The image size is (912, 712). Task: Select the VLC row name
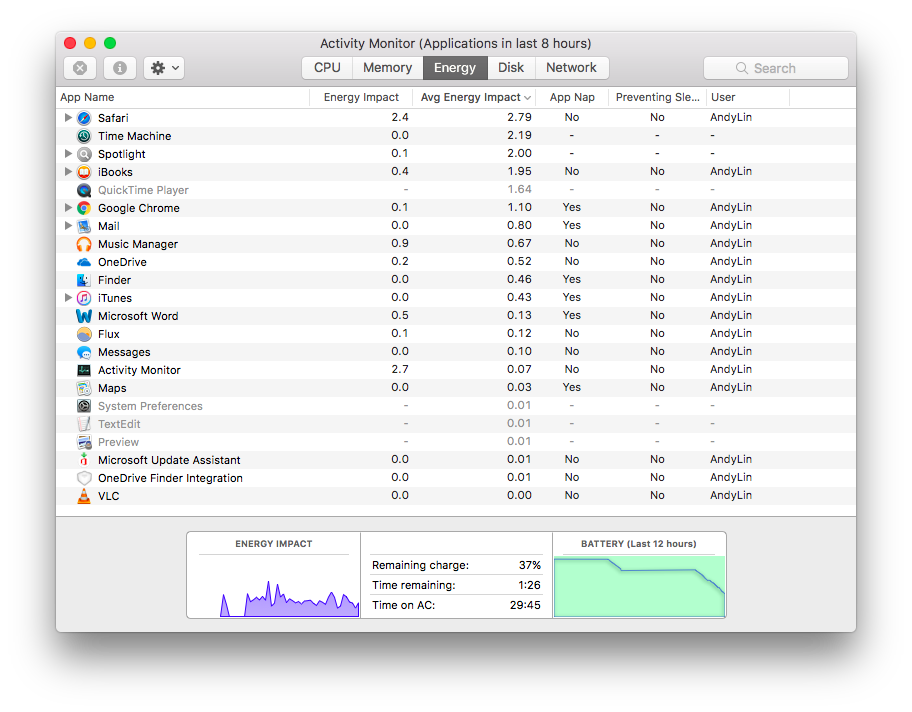pyautogui.click(x=109, y=496)
